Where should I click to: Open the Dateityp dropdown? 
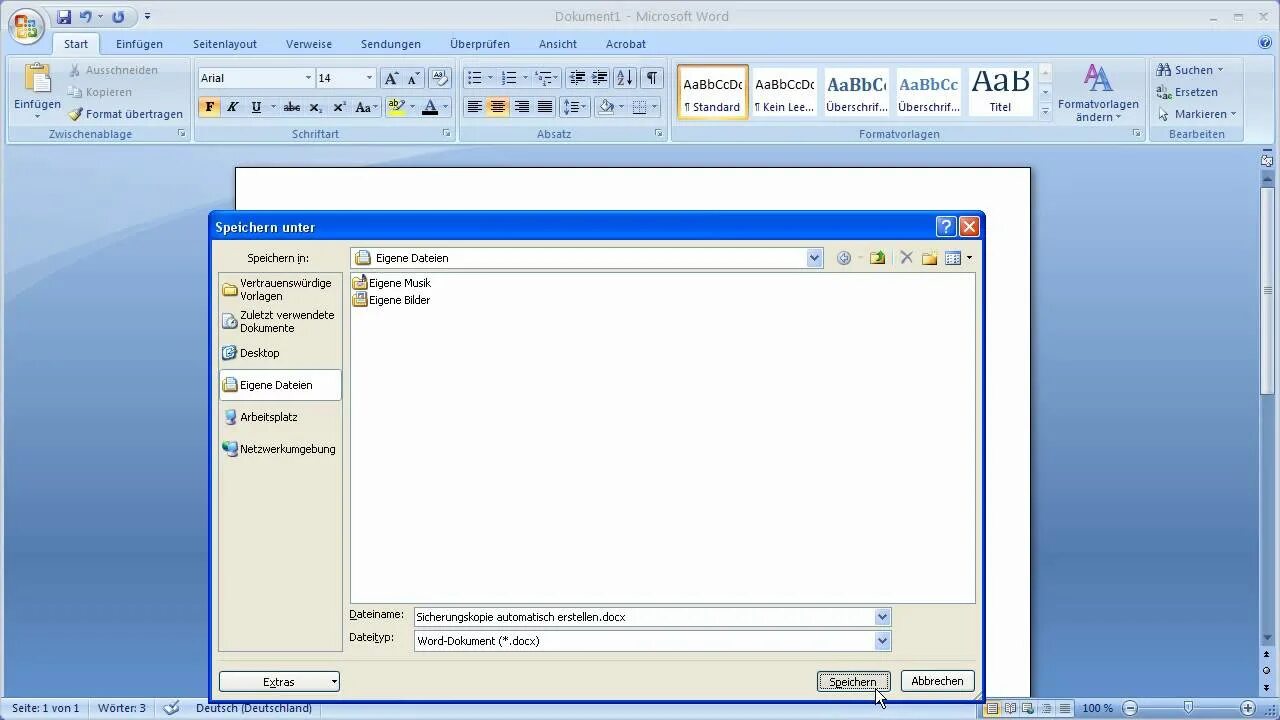coord(882,641)
